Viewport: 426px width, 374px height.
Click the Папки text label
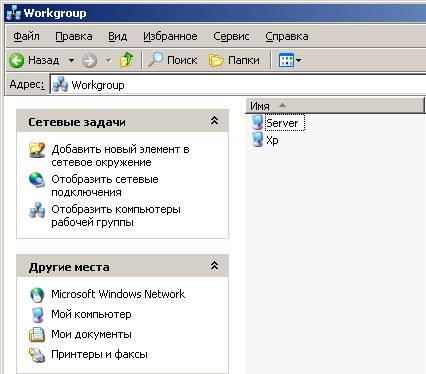coord(244,60)
